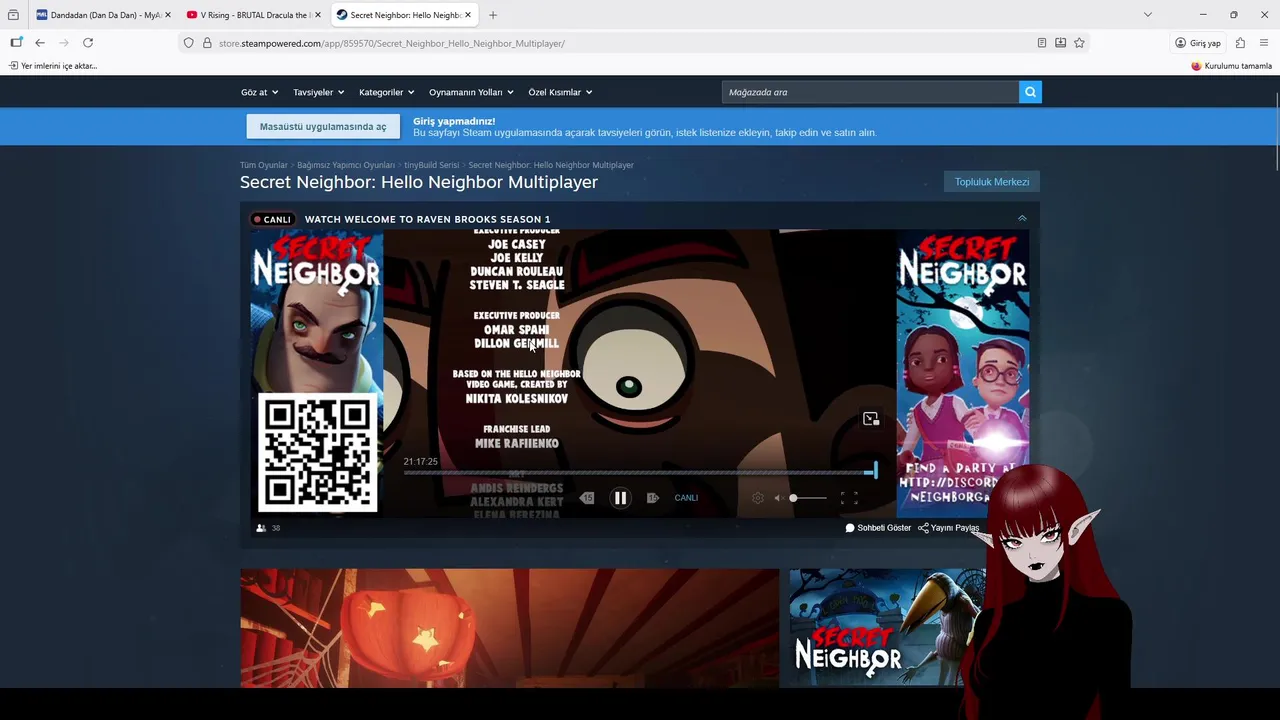Viewport: 1280px width, 720px height.
Task: Go to Tüm Oyunlar breadcrumb
Action: coord(264,165)
